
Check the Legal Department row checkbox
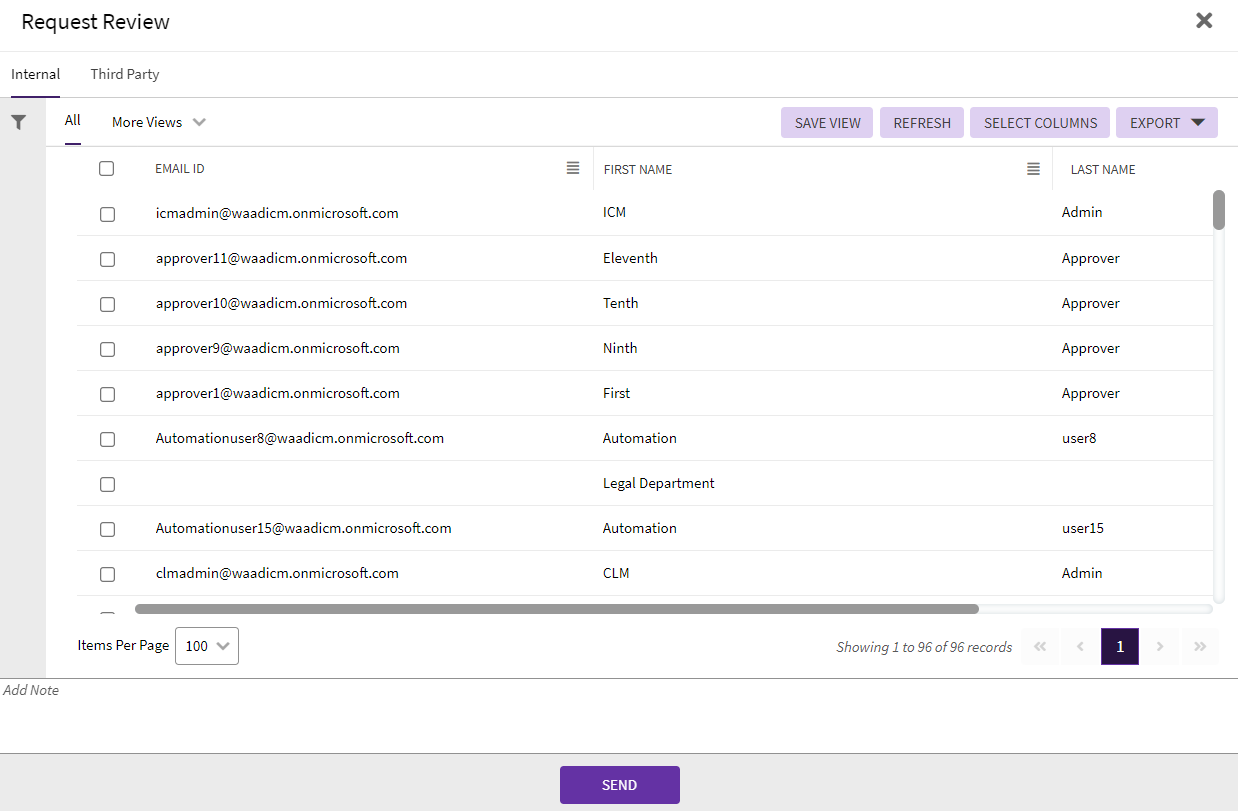click(107, 484)
